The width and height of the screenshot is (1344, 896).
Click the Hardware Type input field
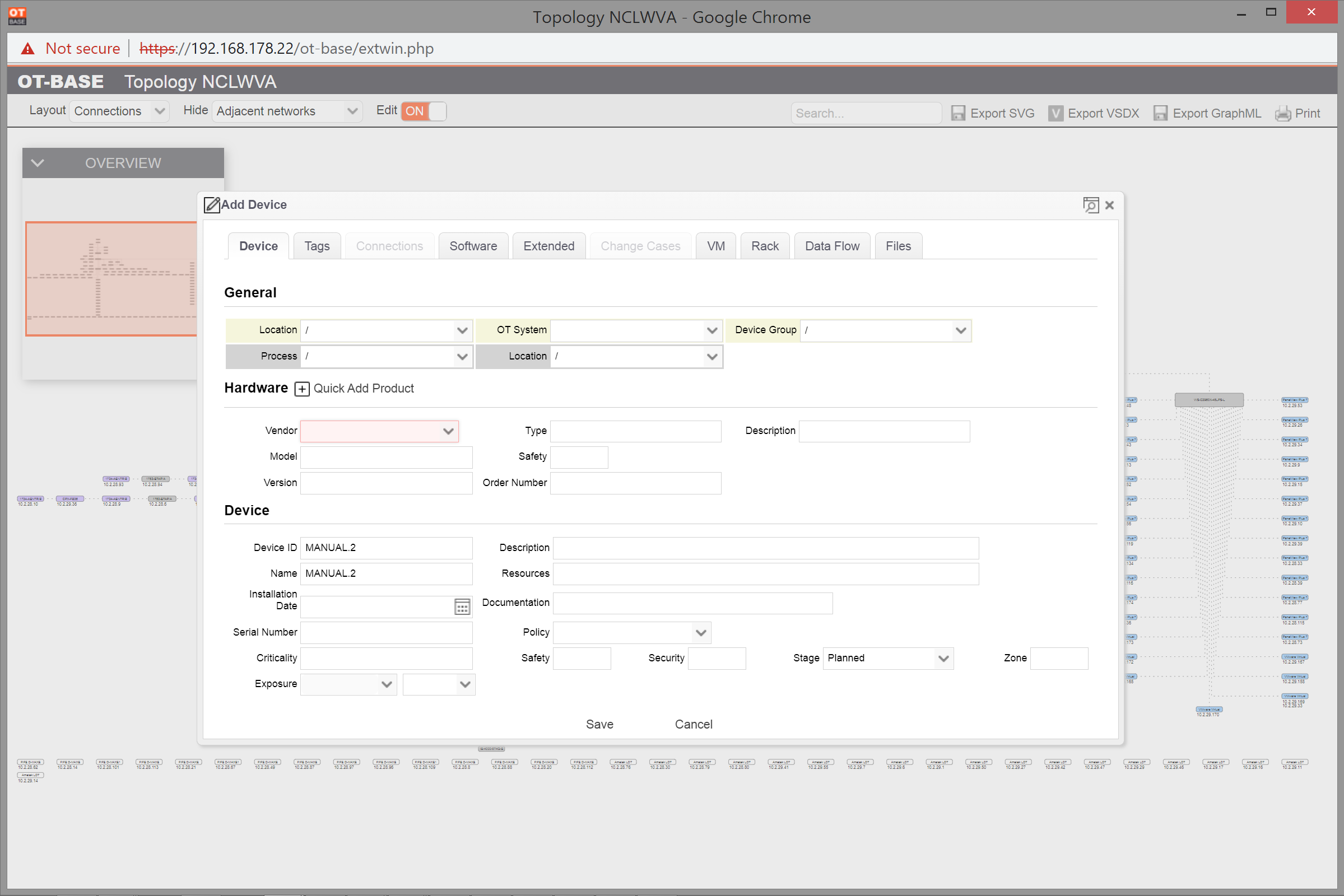[635, 431]
